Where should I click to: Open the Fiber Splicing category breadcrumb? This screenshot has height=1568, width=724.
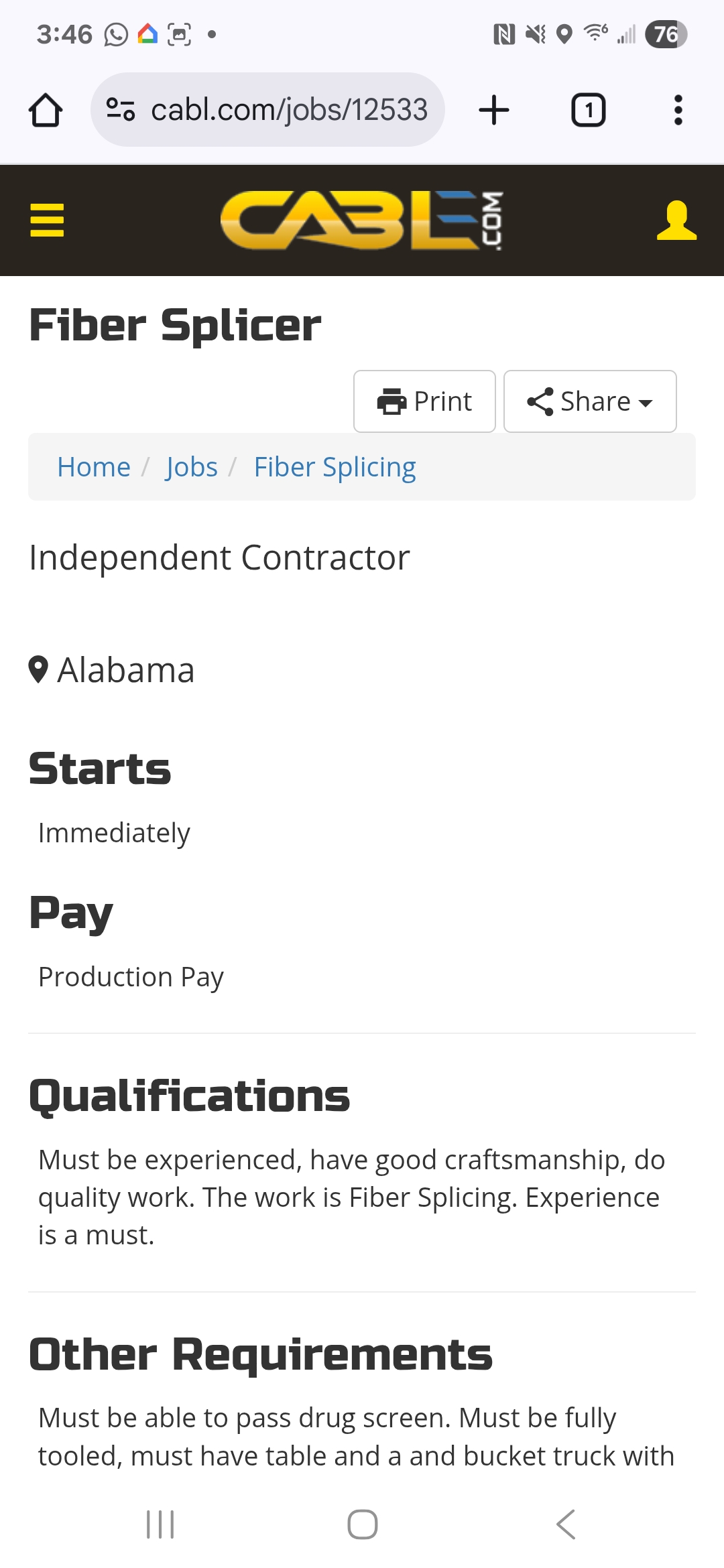tap(335, 467)
